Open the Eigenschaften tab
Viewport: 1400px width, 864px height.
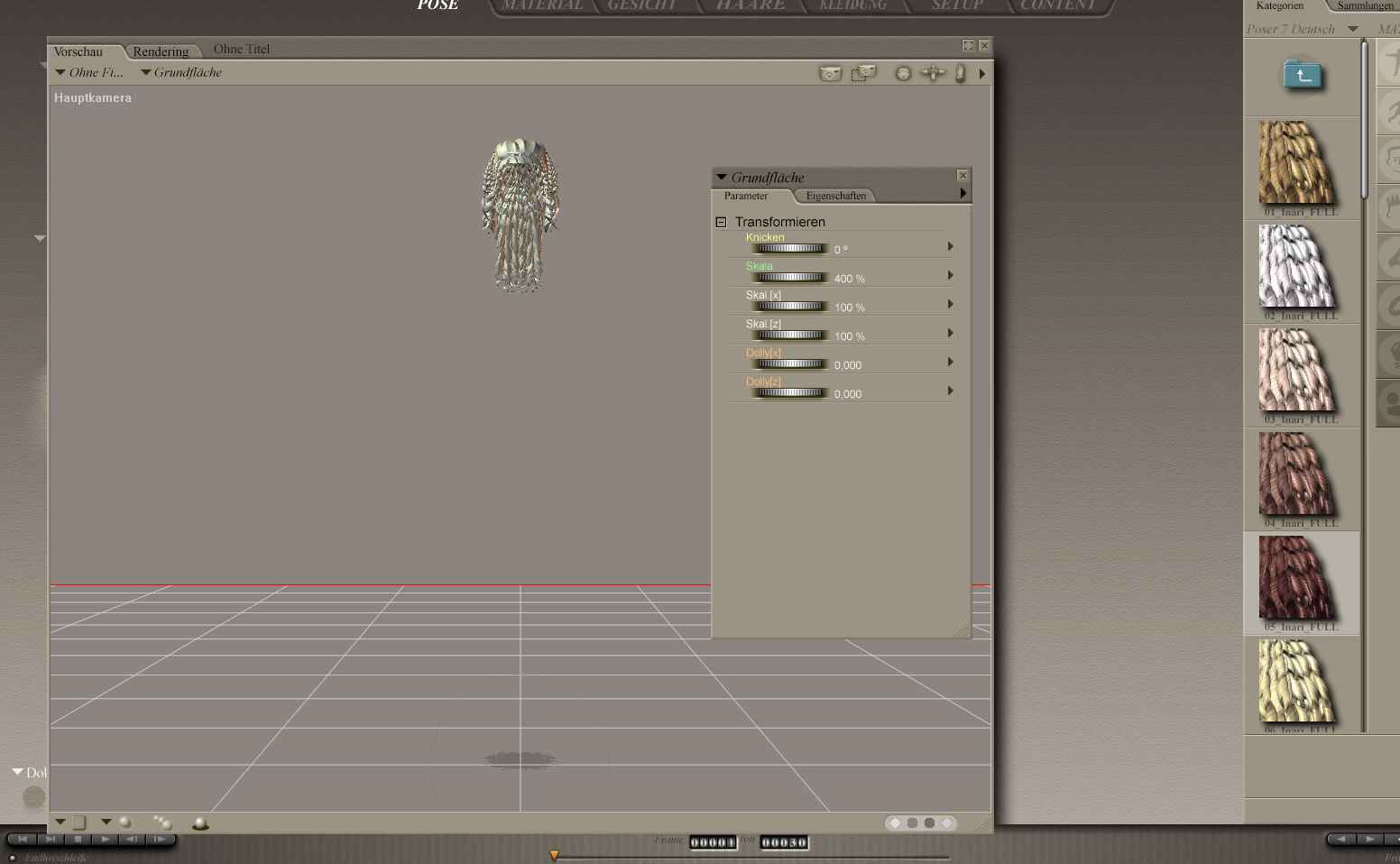click(x=835, y=196)
